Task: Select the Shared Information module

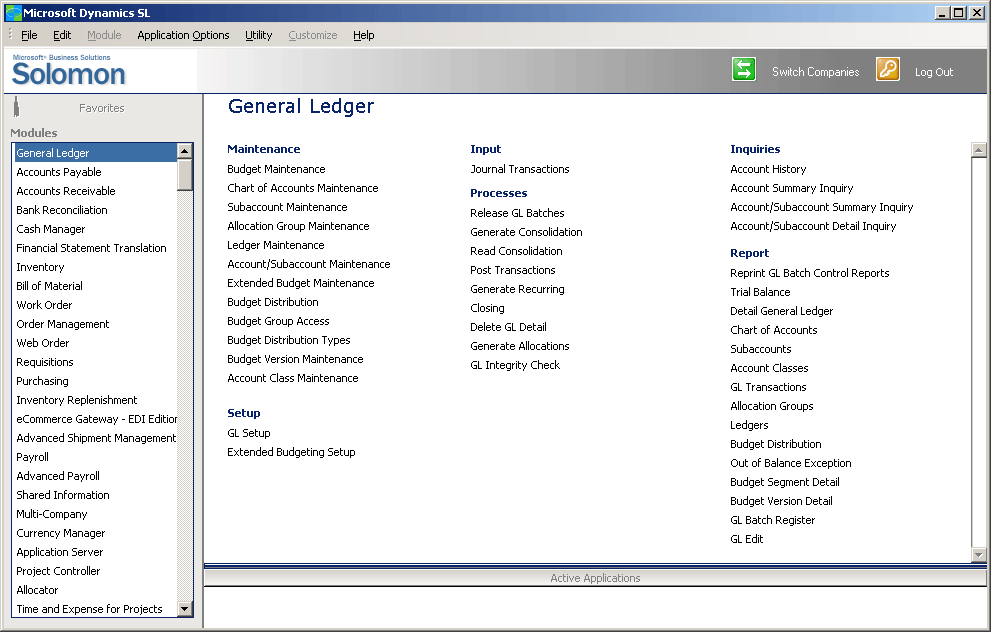Action: coord(63,495)
